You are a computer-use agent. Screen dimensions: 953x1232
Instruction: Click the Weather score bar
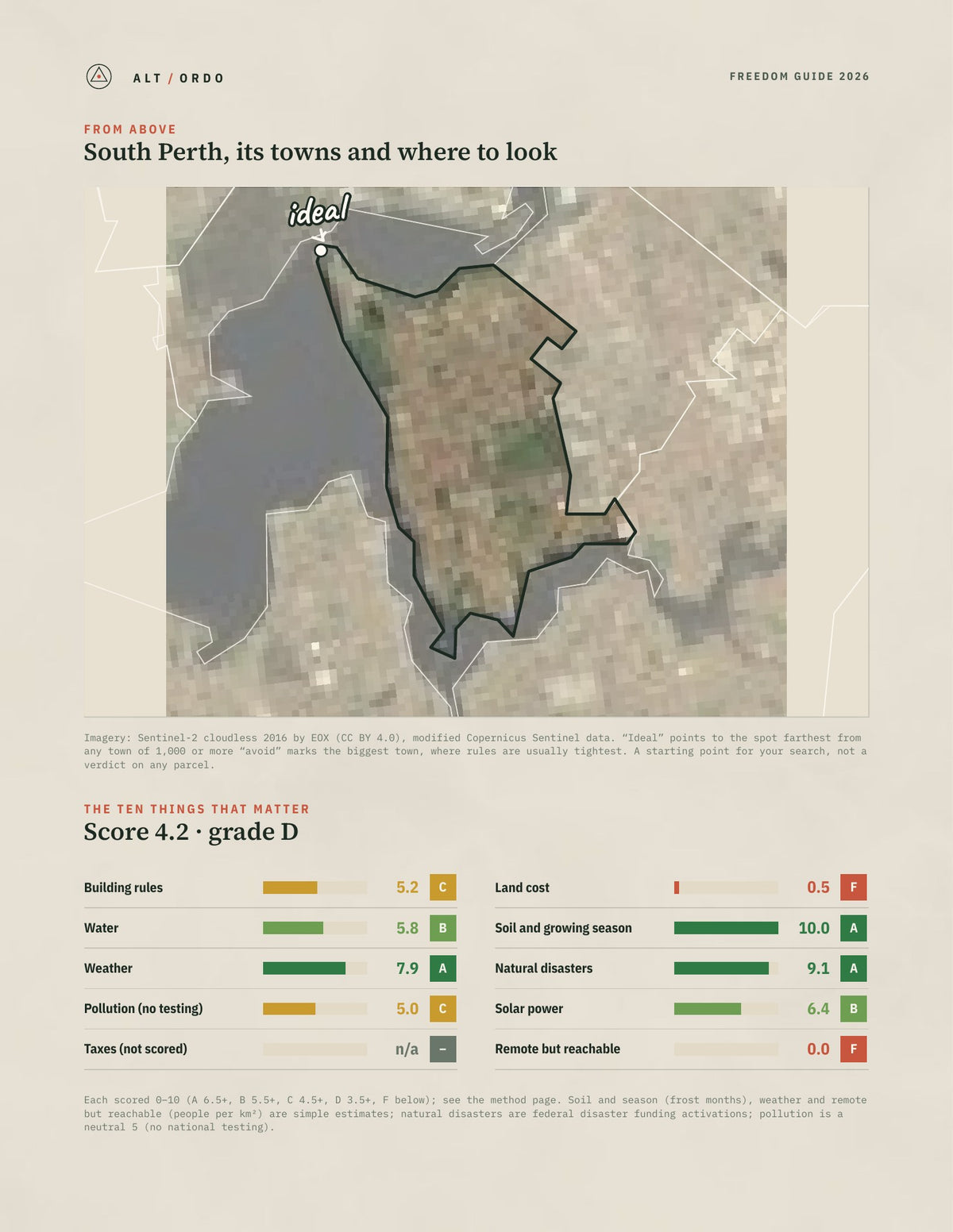(314, 968)
